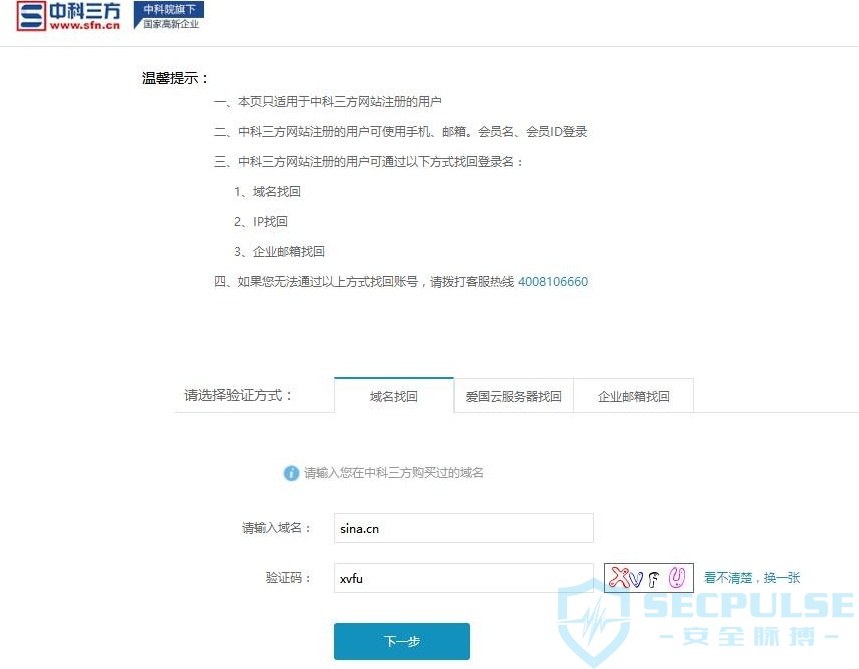The width and height of the screenshot is (859, 669).
Task: Click the 温馨提示 heading
Action: pos(175,78)
